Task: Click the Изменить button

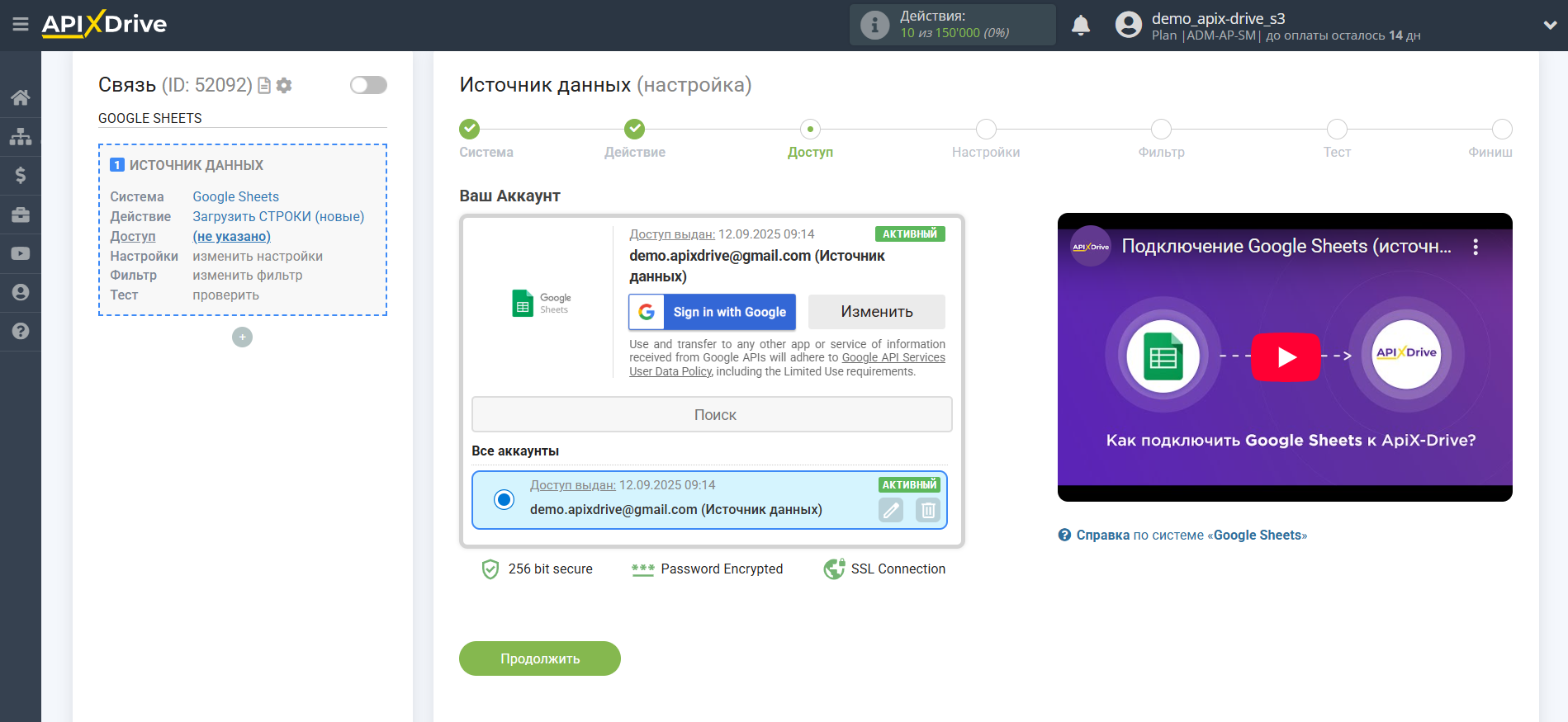Action: click(x=876, y=312)
